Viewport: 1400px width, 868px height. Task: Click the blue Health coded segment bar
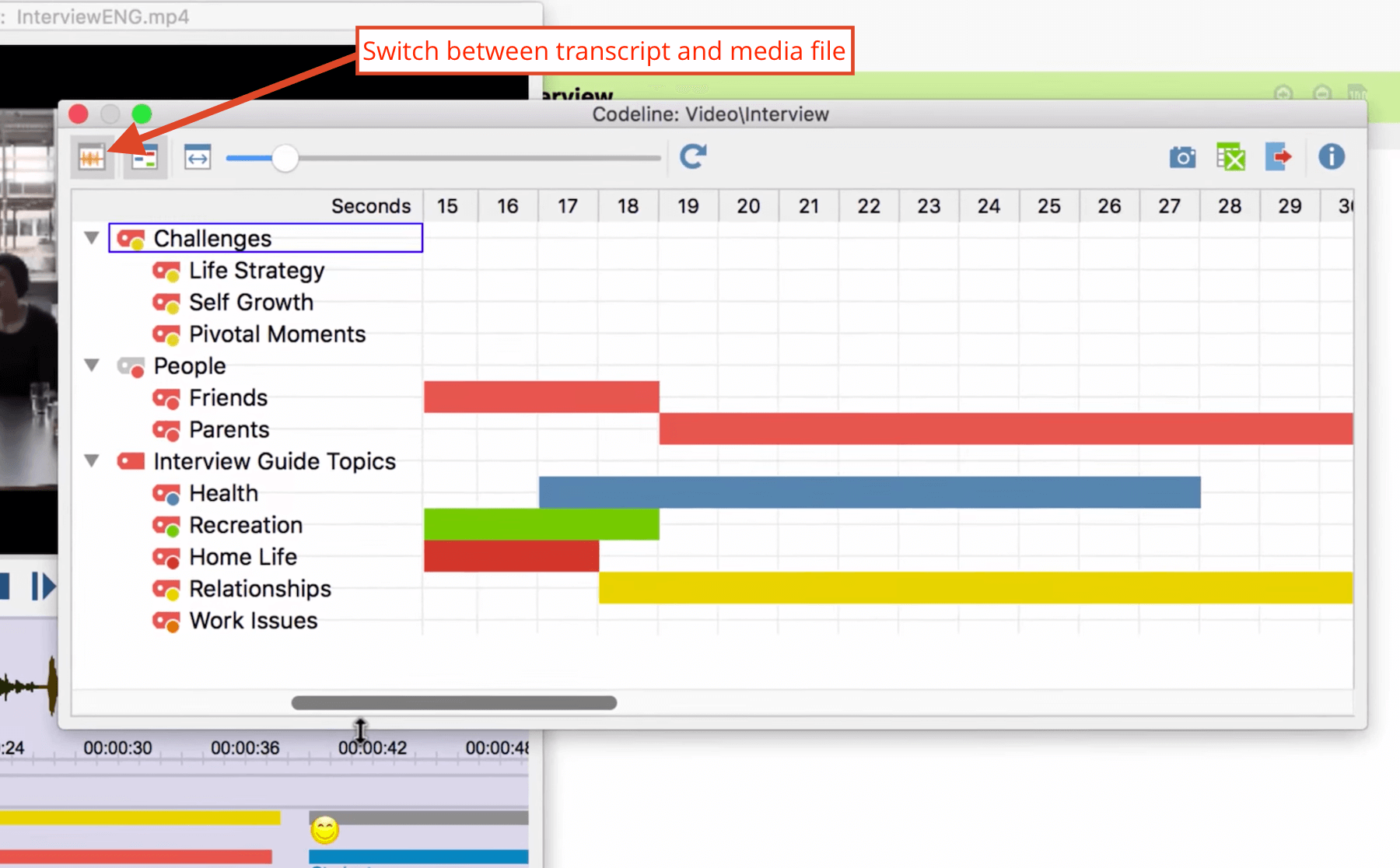[870, 492]
